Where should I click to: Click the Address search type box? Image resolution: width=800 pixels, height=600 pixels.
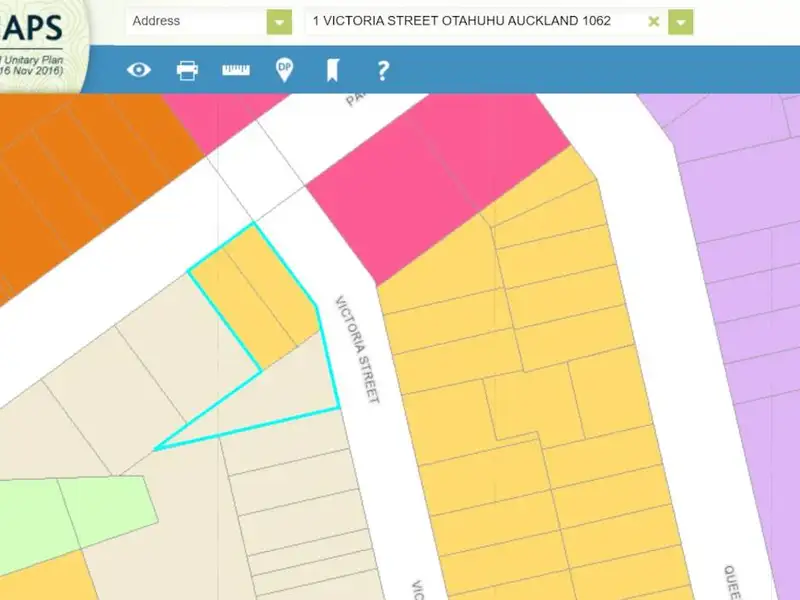[196, 21]
